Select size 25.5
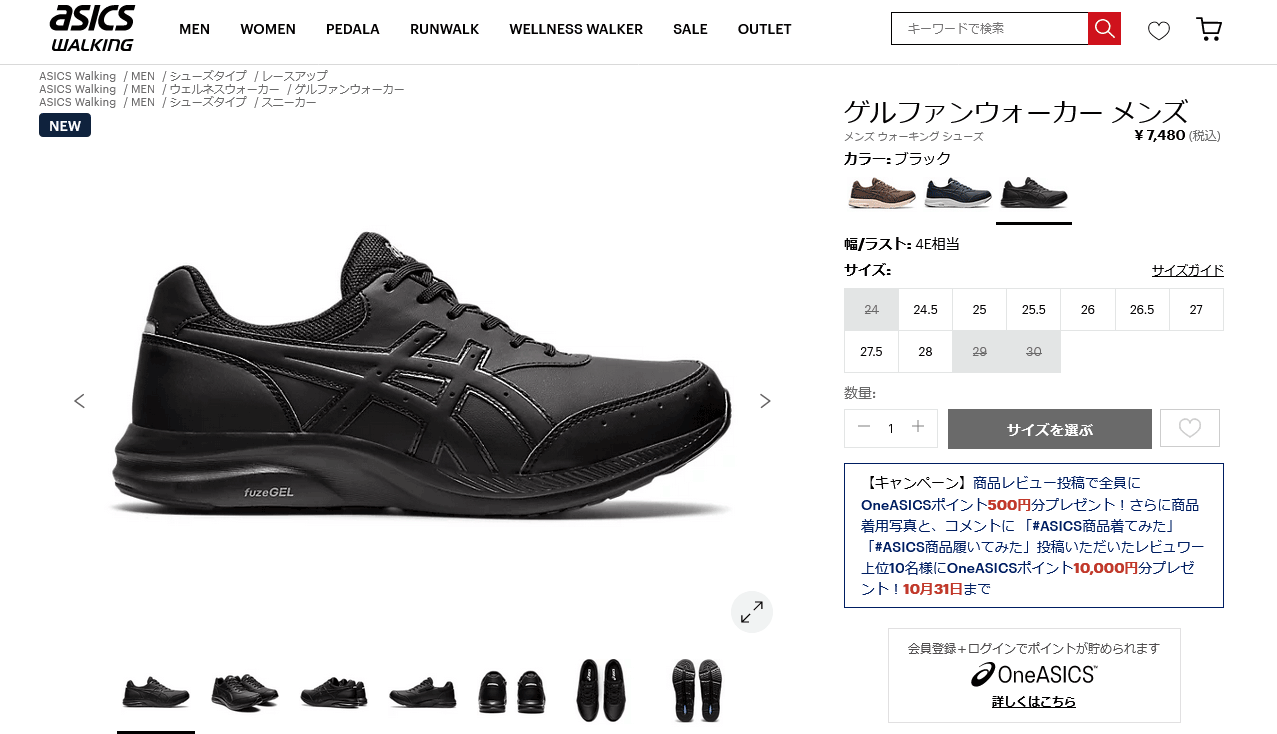The image size is (1277, 734). click(1033, 310)
